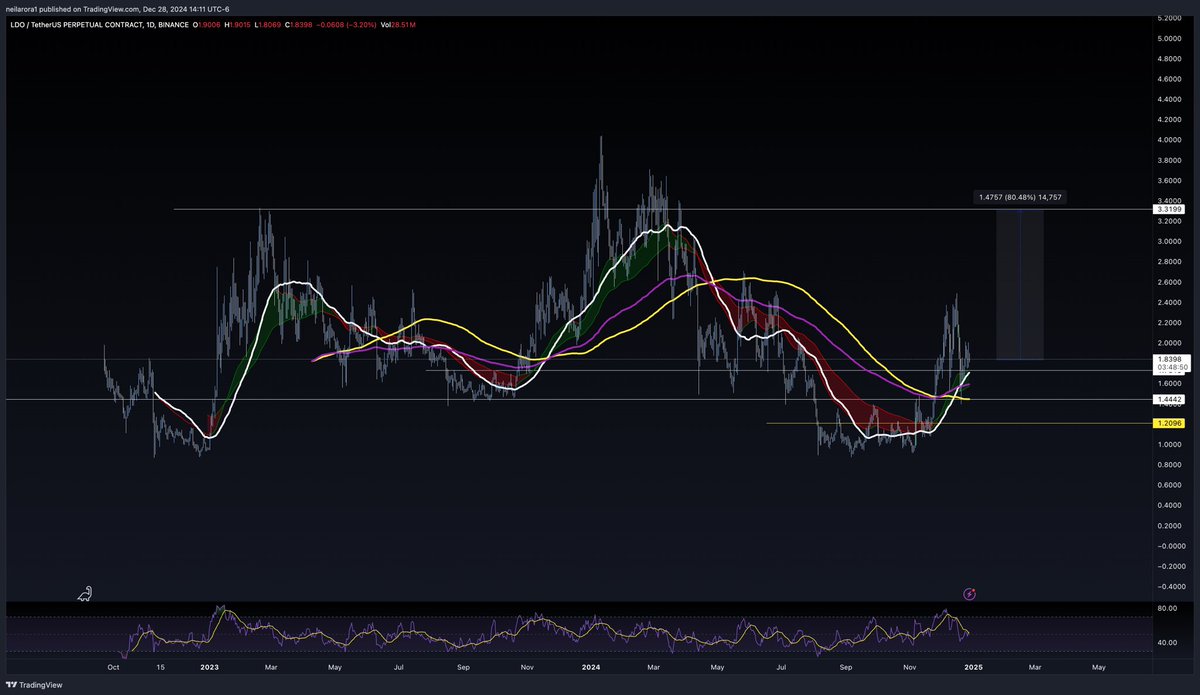This screenshot has height=695, width=1200.
Task: Click the 1.4442 price label on the right axis
Action: point(1168,399)
